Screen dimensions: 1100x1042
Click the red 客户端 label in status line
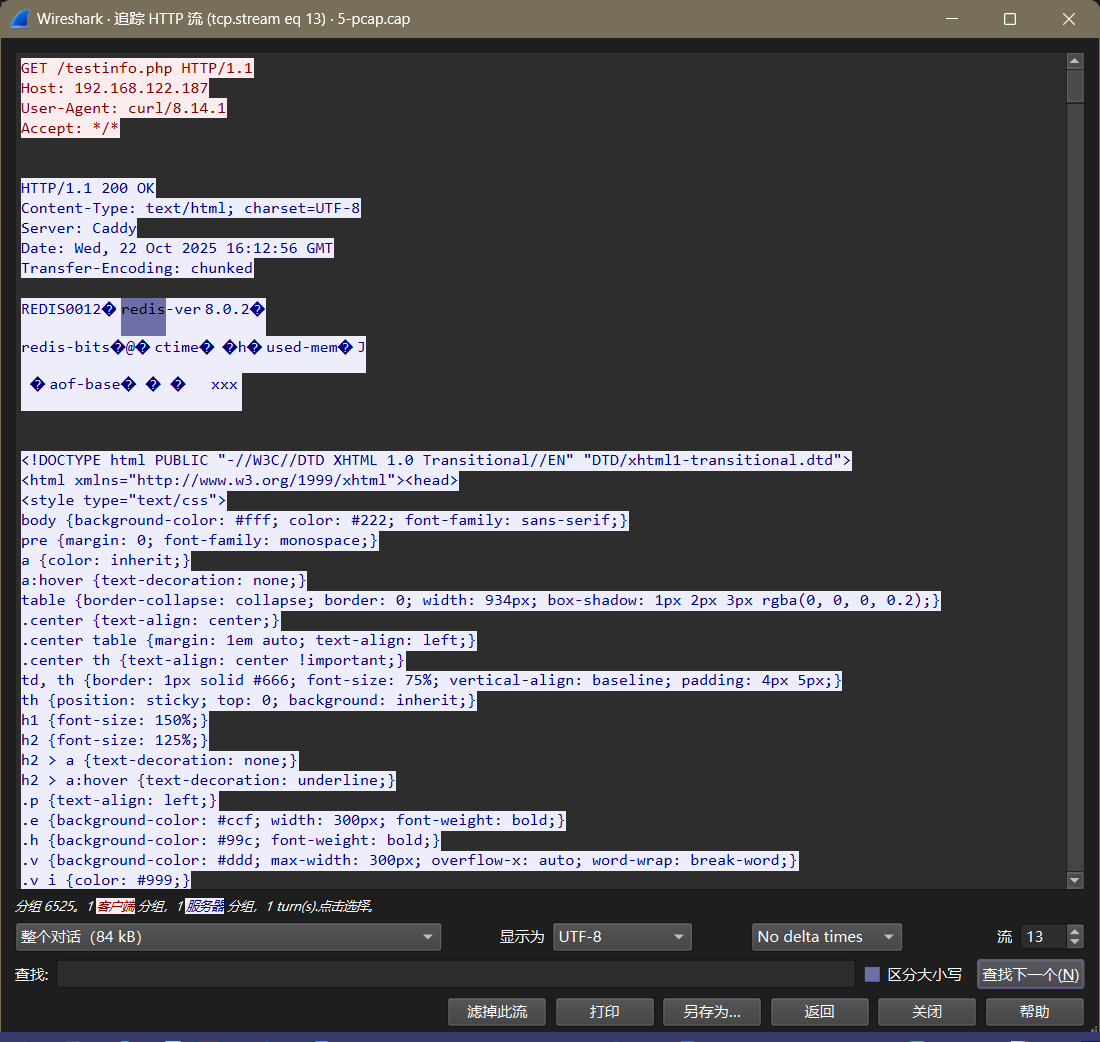click(116, 906)
